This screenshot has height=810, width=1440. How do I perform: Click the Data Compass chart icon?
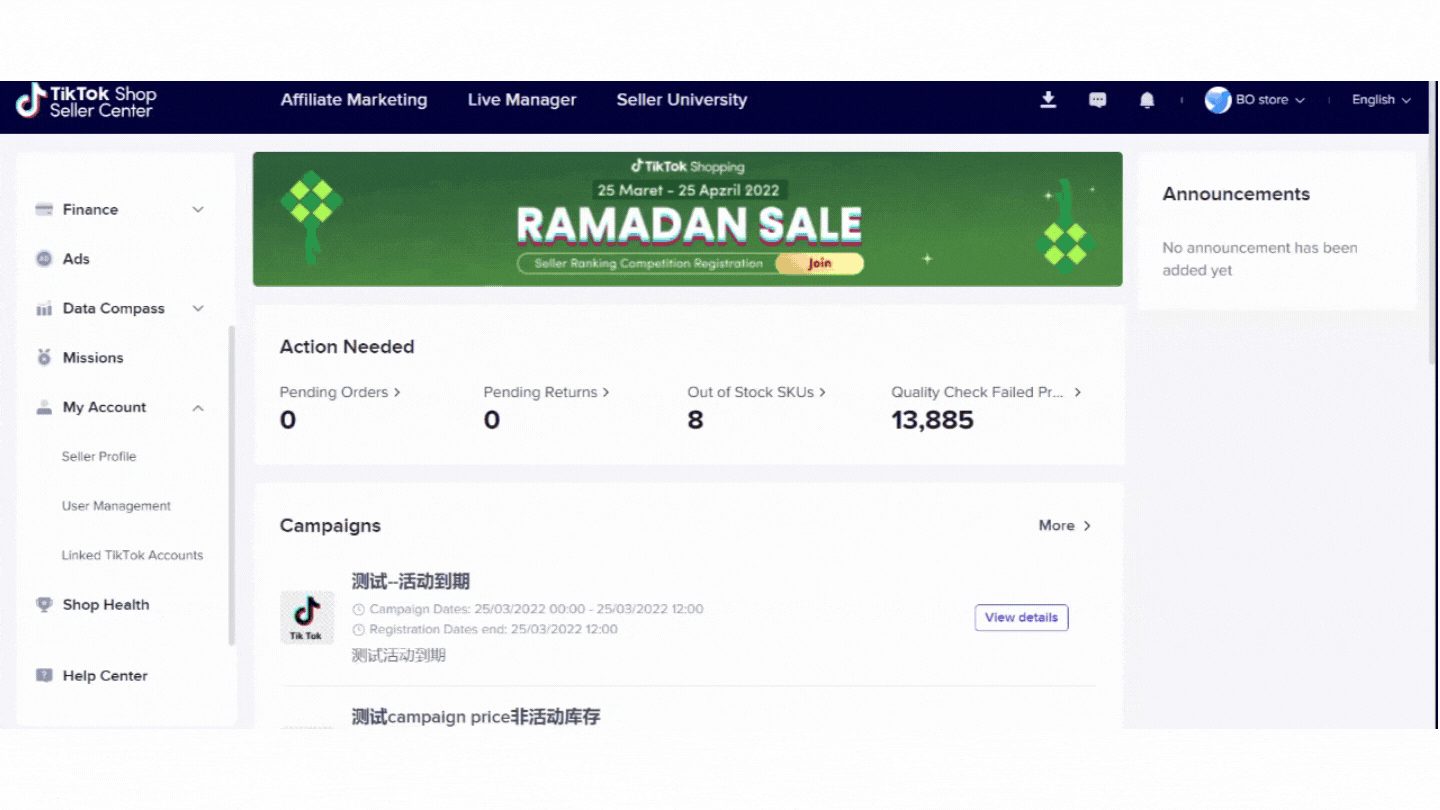coord(44,309)
